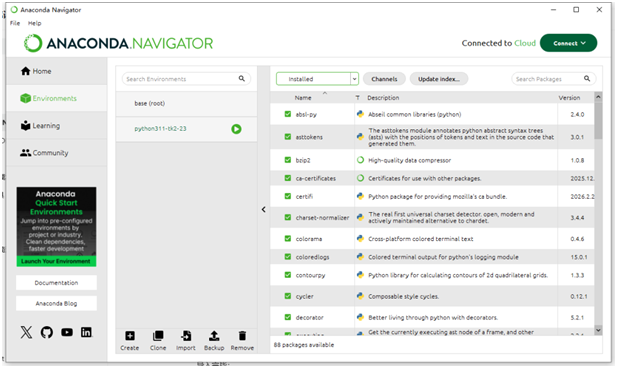
Task: Toggle the coloredlogs package checkbox
Action: pyautogui.click(x=288, y=257)
